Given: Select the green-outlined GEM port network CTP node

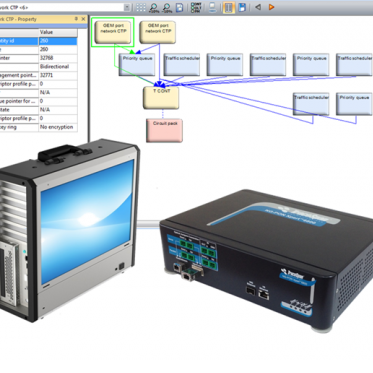Looking at the screenshot, I should coord(113,32).
